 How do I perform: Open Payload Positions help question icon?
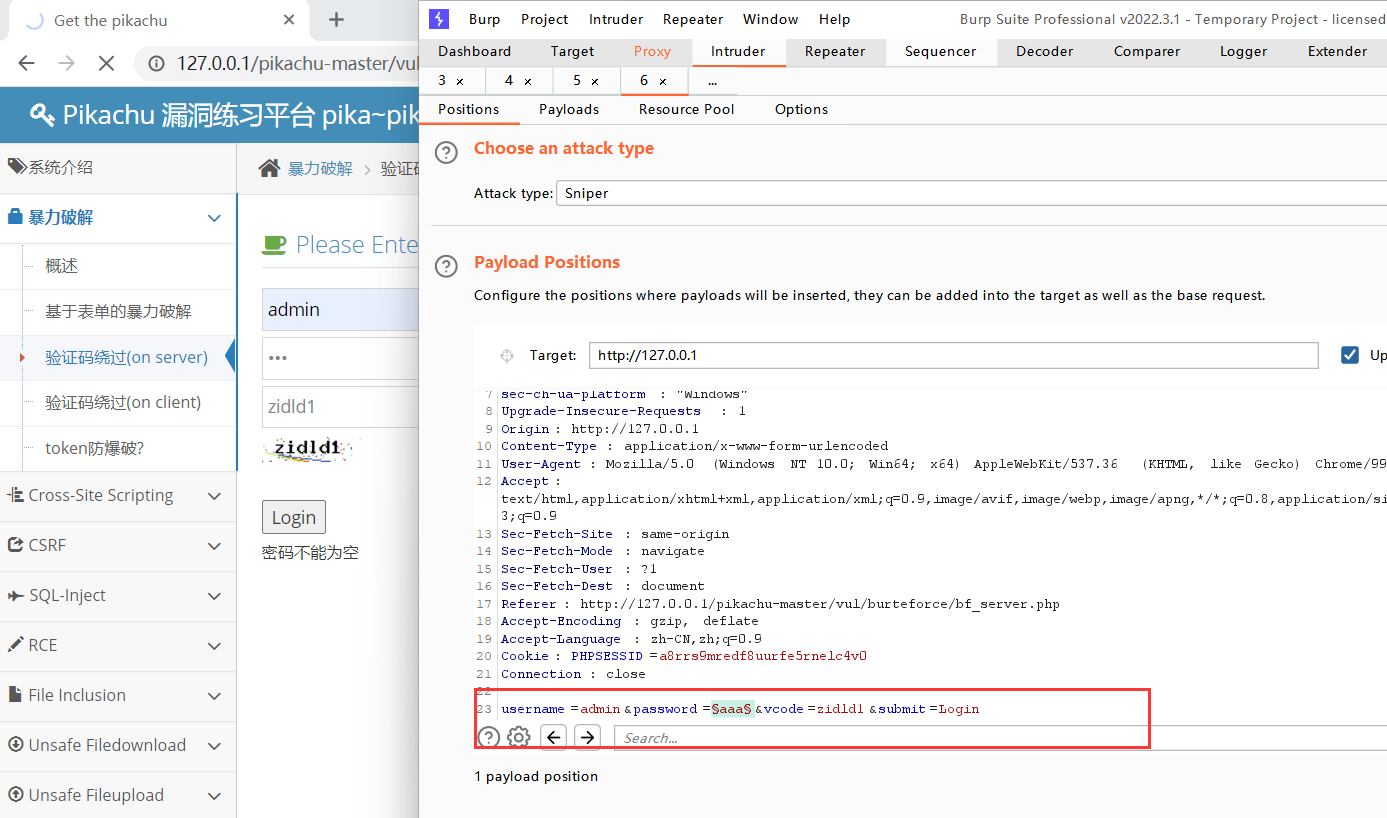point(446,267)
